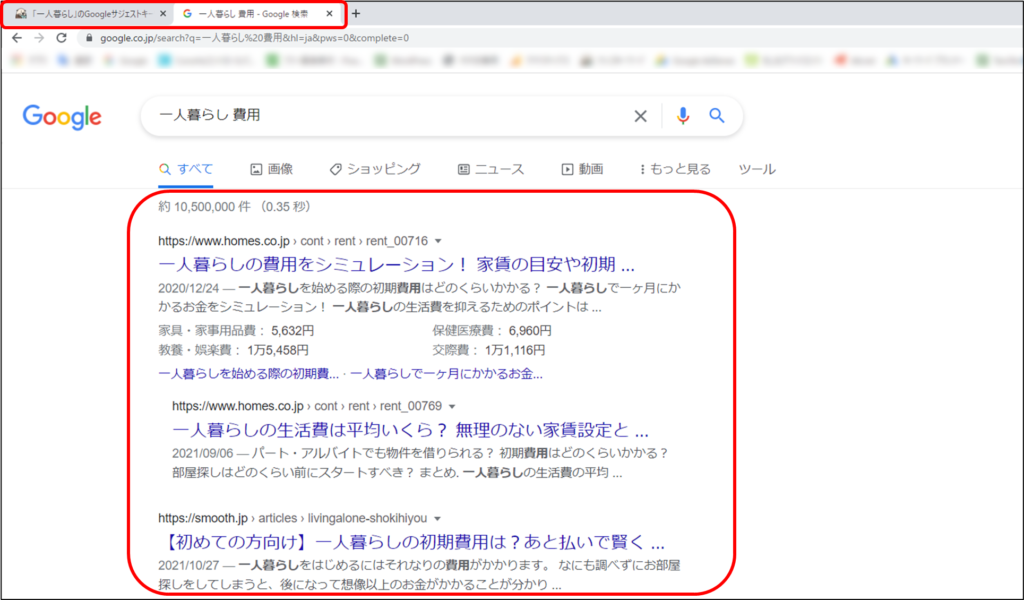Screen dimensions: 1024x600
Task: Expand the dropdown arrow beside rent_00716
Action: (438, 242)
